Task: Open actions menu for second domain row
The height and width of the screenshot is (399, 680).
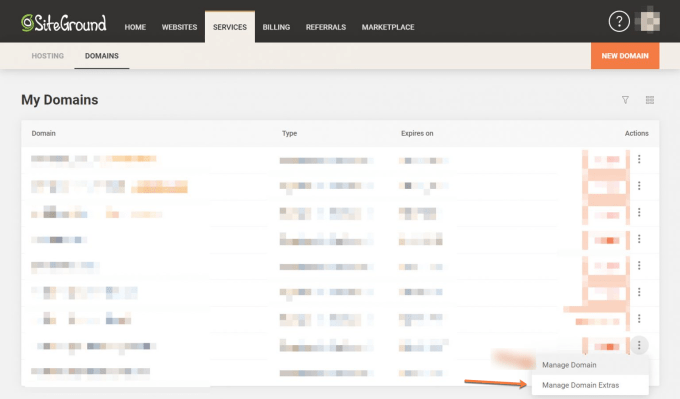Action: pyautogui.click(x=639, y=186)
